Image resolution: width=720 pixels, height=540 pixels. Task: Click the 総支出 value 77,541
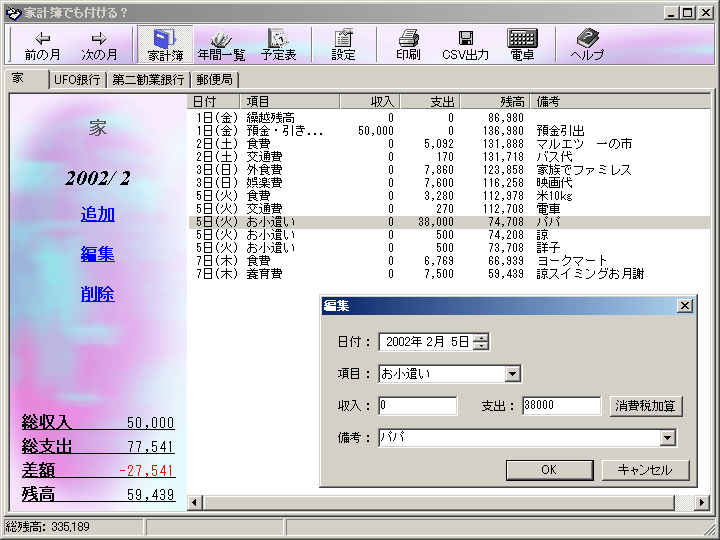click(151, 446)
